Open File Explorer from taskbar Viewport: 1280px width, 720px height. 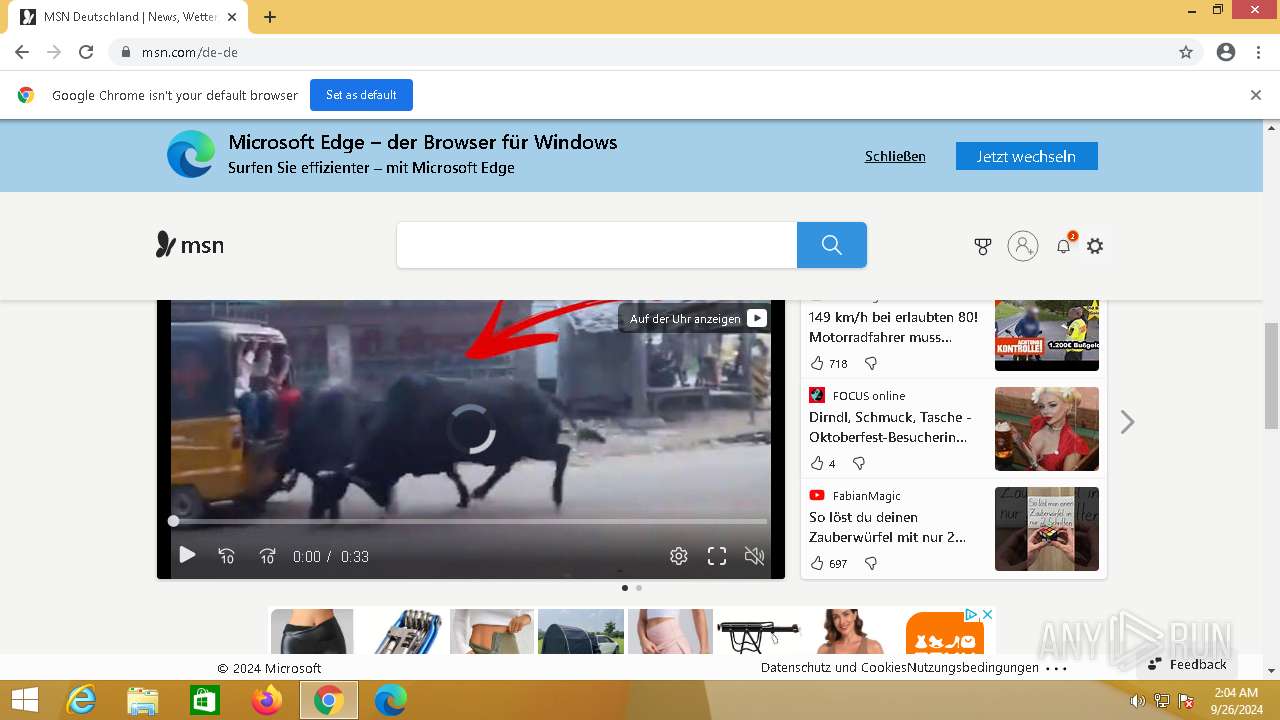[x=143, y=701]
